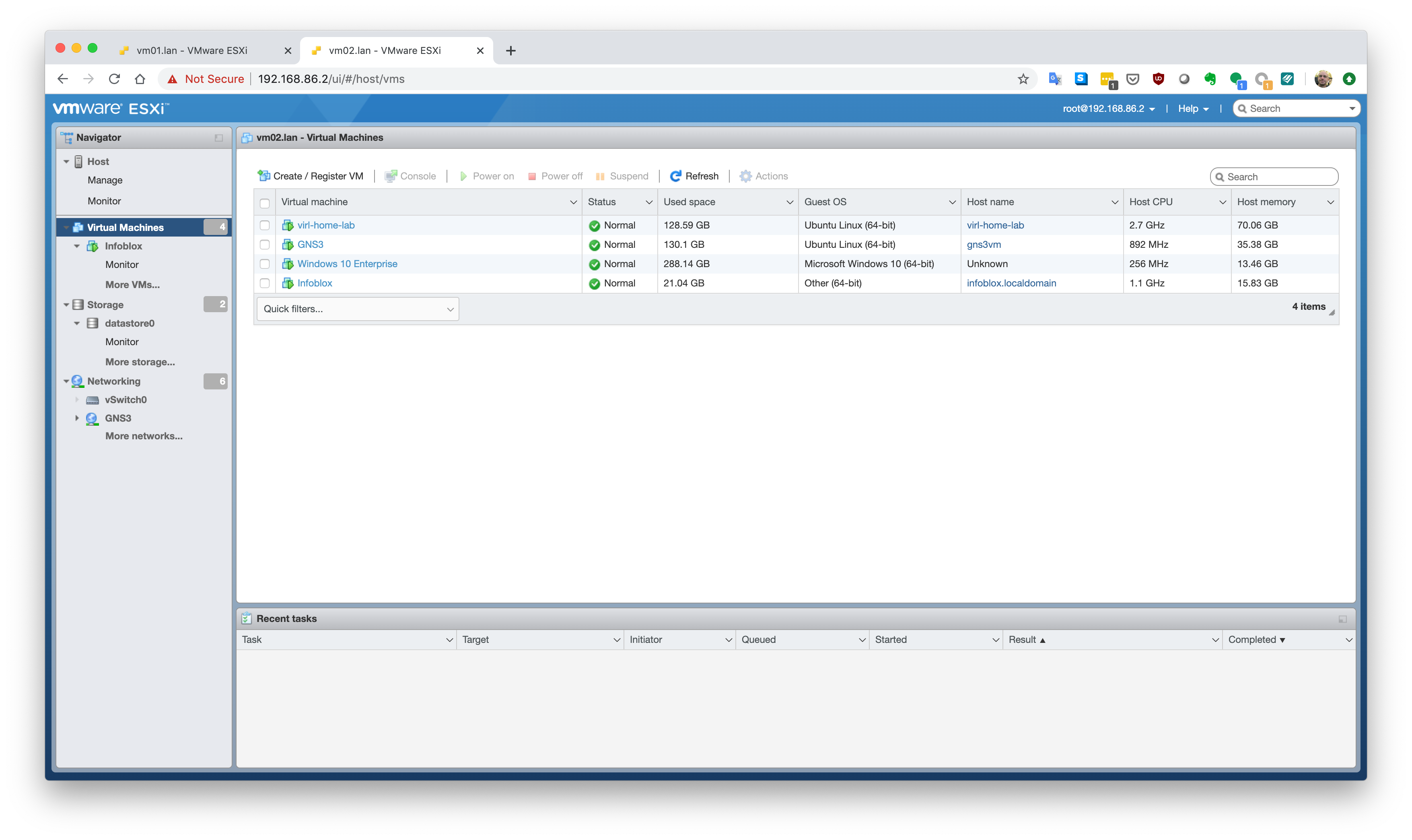The height and width of the screenshot is (840, 1412).
Task: Click the Power on button
Action: pos(487,176)
